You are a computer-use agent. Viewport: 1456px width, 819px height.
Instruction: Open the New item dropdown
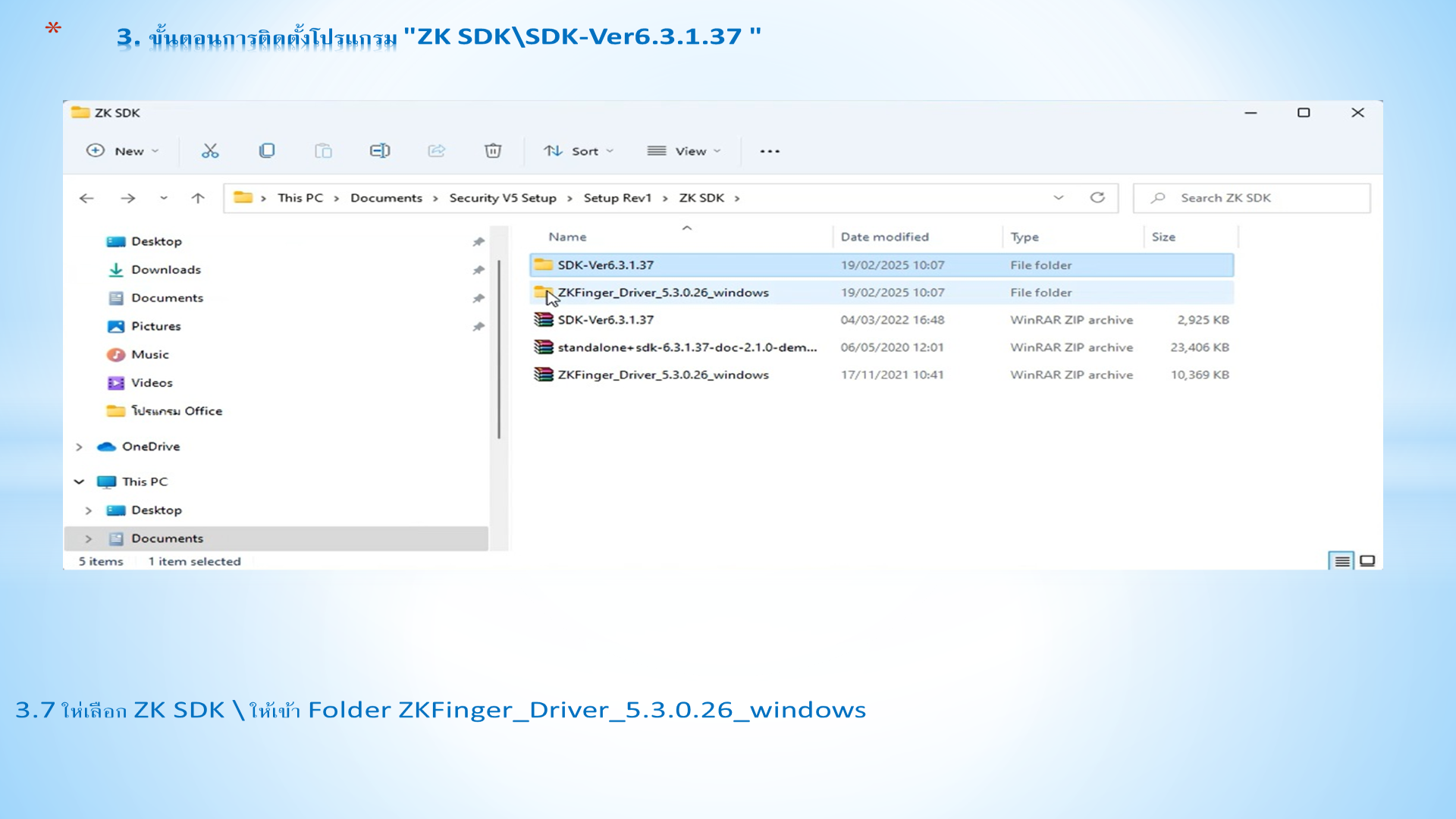pyautogui.click(x=123, y=151)
